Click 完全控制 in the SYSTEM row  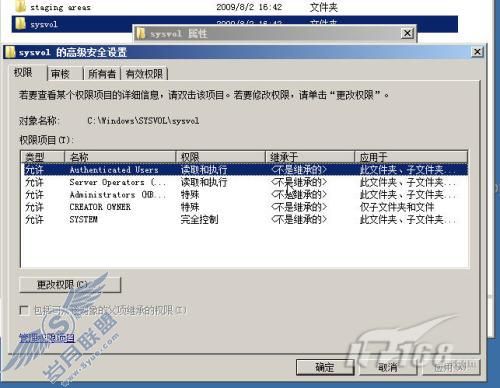point(199,219)
